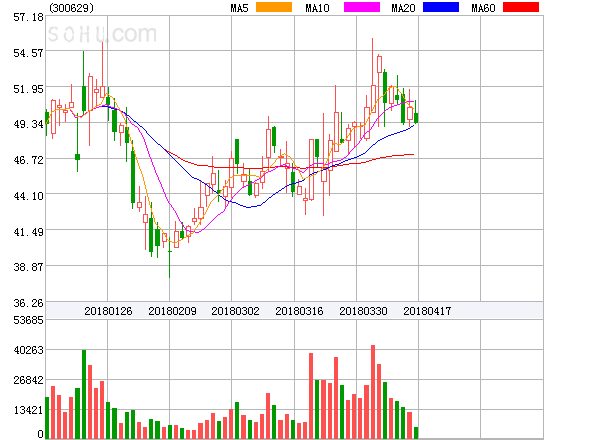Click the 49.34 price axis label
Image resolution: width=600 pixels, height=440 pixels.
pyautogui.click(x=28, y=124)
